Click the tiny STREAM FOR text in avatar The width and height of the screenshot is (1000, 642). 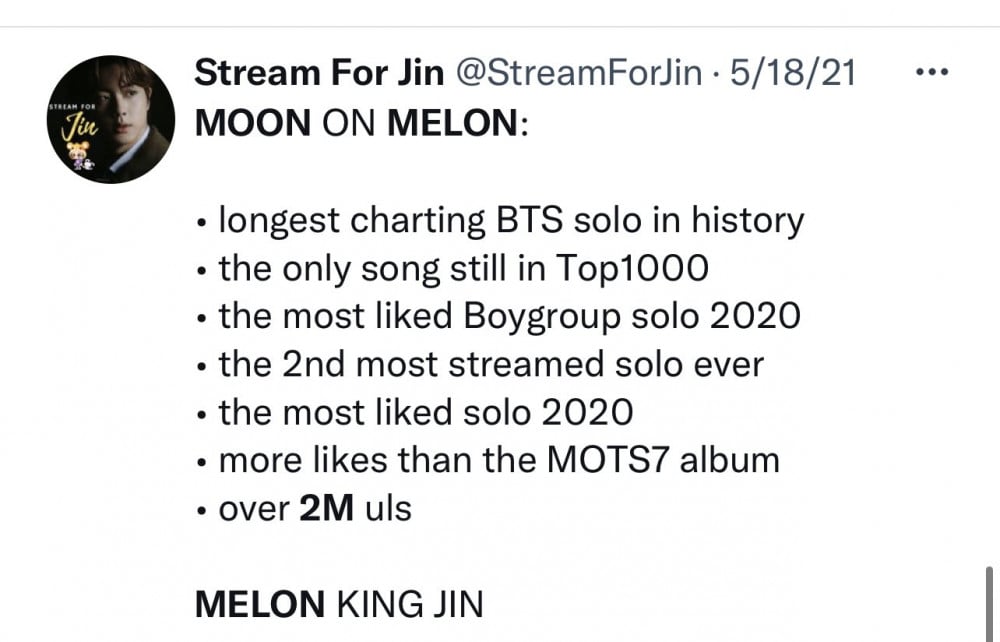72,107
